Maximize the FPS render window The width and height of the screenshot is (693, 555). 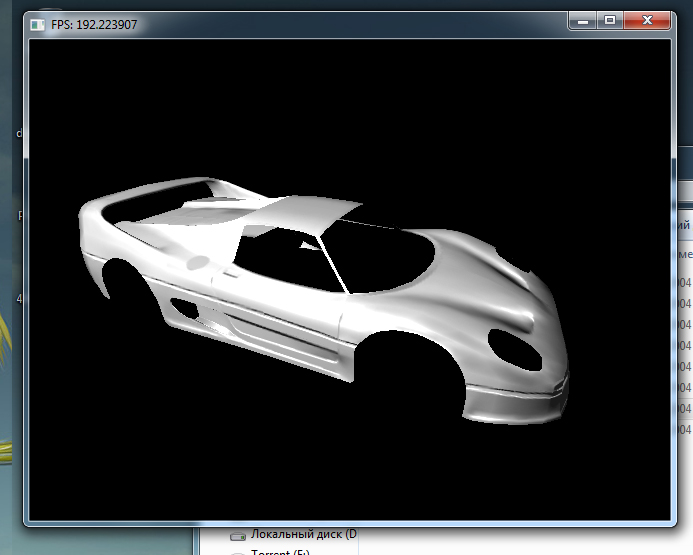coord(609,20)
